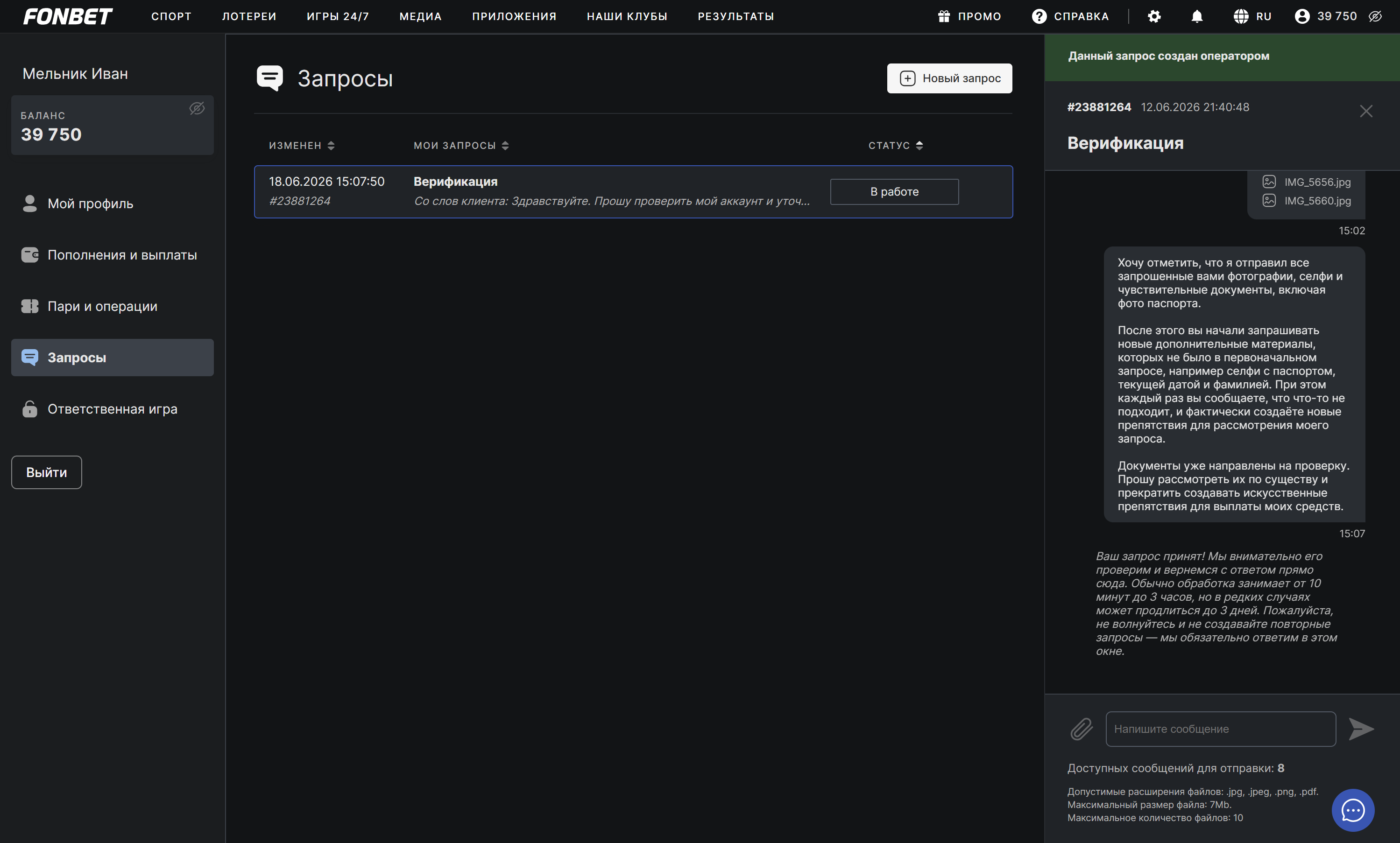Sort by СТАТУС column
Screen dimensions: 1400x843
click(x=896, y=146)
